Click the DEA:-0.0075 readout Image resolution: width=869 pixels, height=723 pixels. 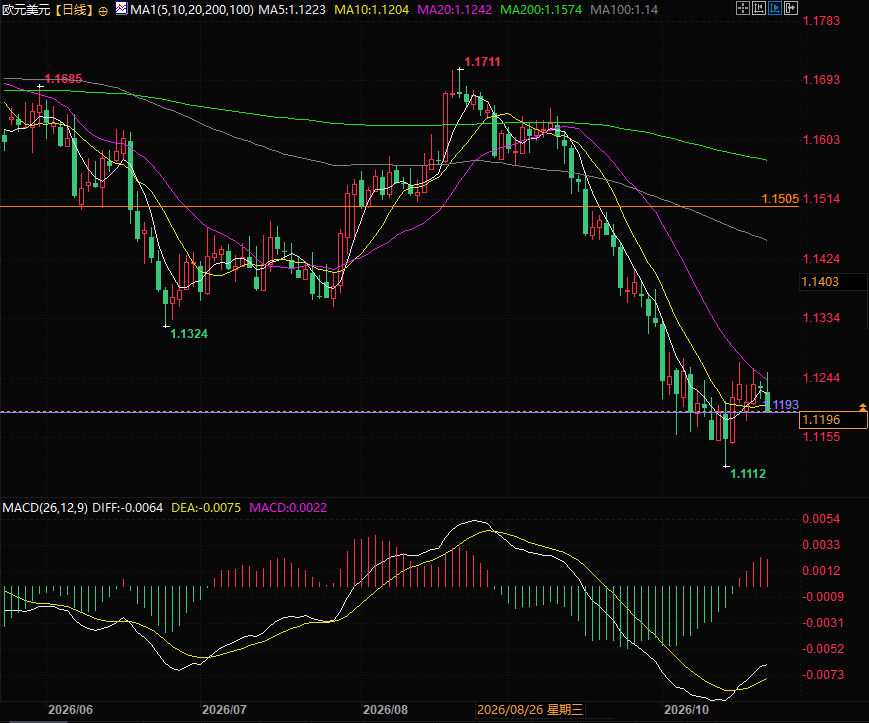[206, 507]
